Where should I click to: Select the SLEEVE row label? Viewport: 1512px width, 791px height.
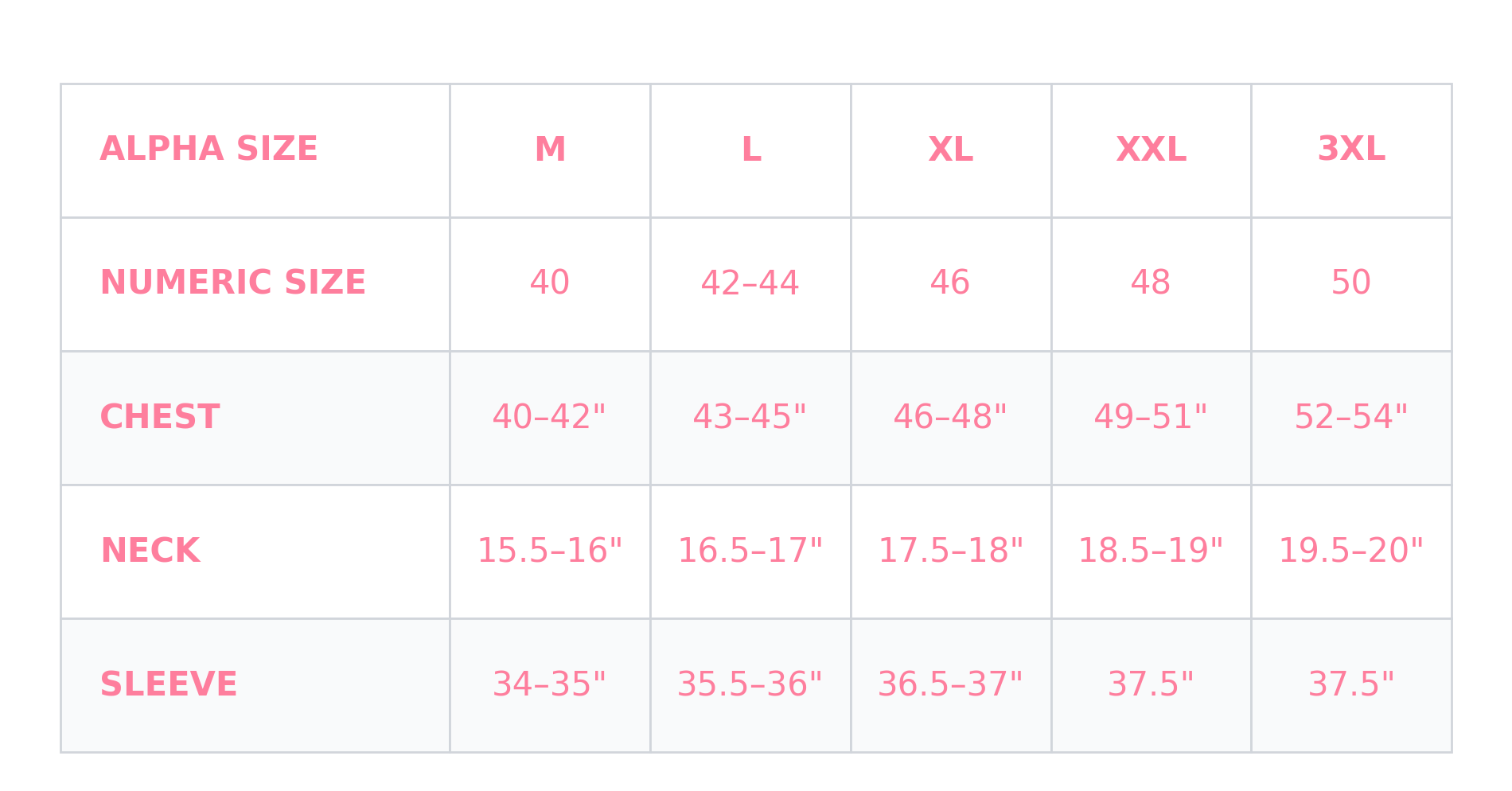[169, 684]
